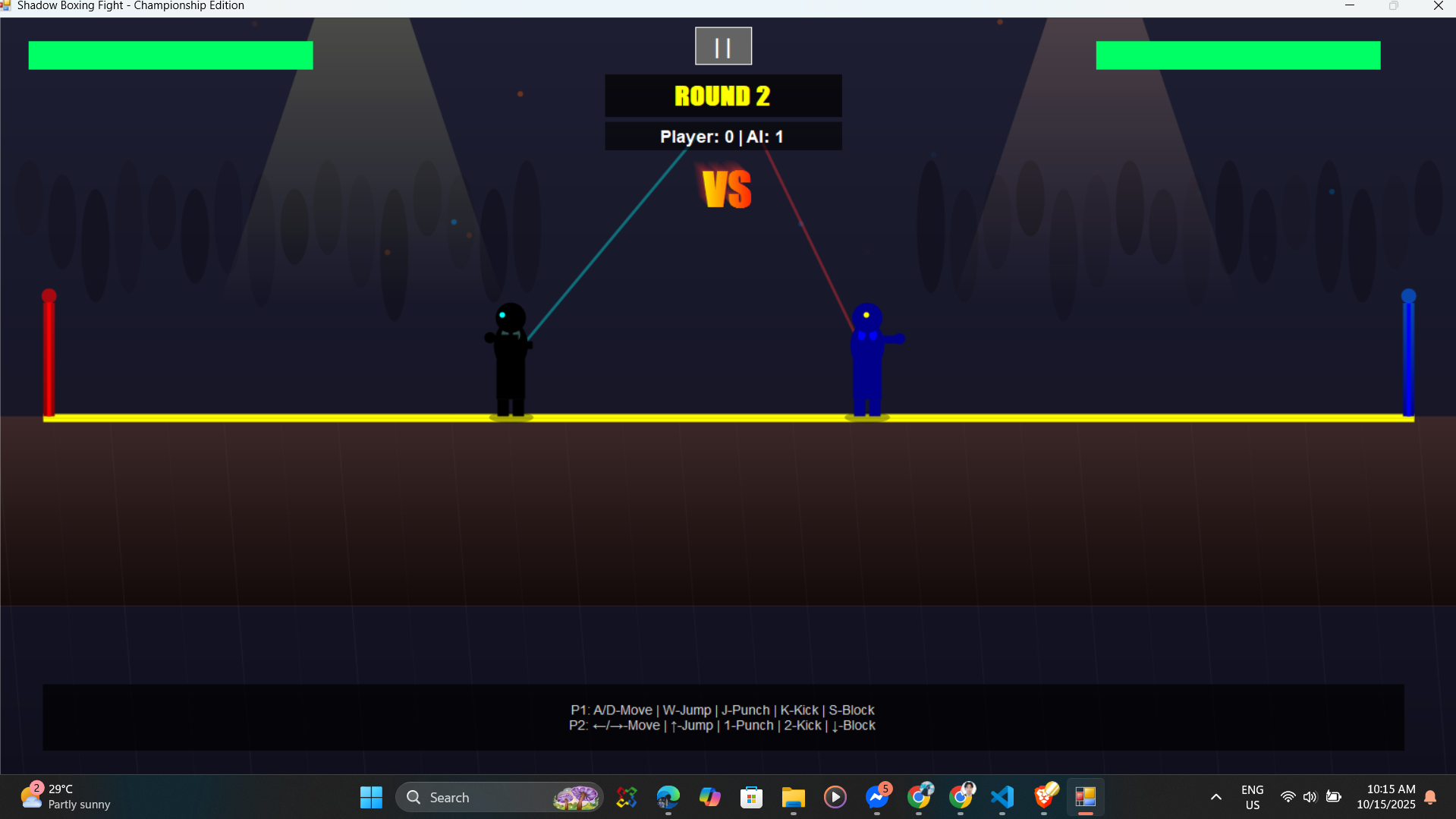The image size is (1456, 819).
Task: Launch Copilot from the taskbar
Action: pos(709,797)
